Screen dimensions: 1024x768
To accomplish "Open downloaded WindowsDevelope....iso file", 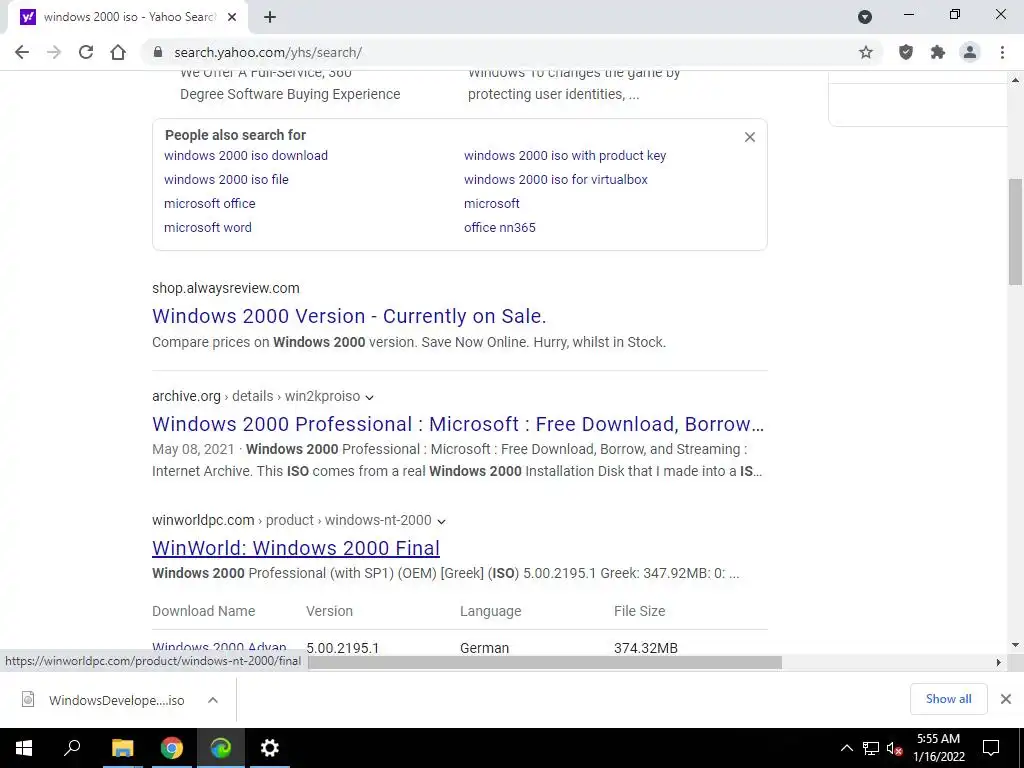I will click(x=104, y=700).
